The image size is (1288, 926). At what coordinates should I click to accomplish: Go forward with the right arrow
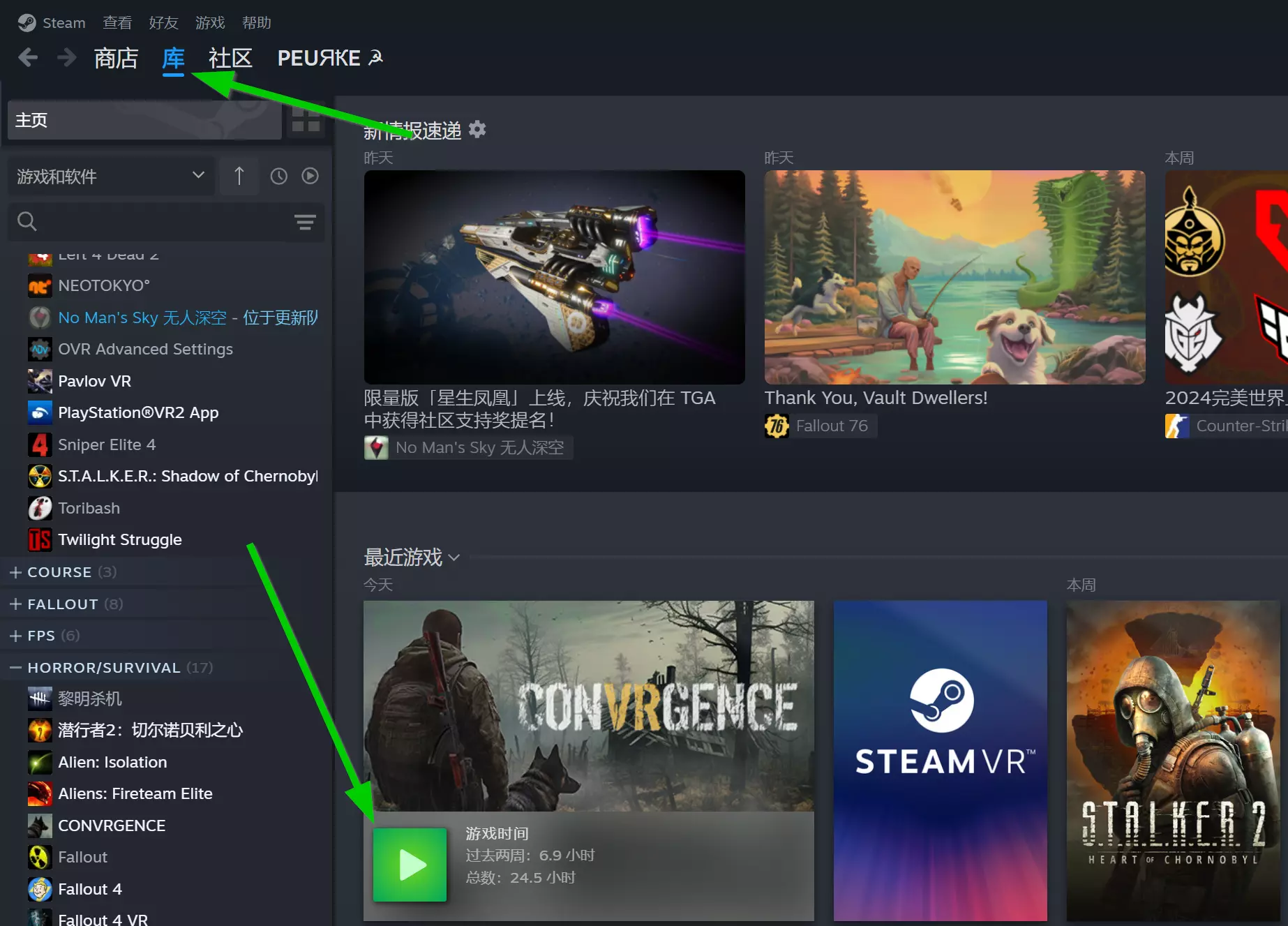coord(67,57)
